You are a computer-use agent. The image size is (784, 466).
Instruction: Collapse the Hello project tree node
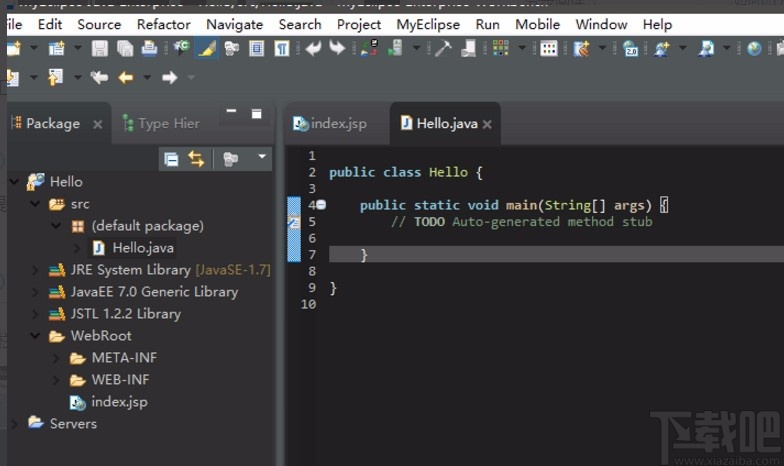[14, 182]
